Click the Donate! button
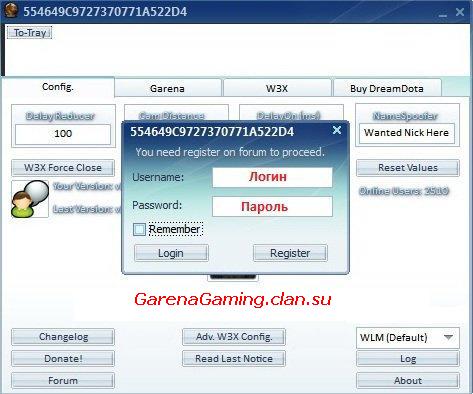Viewport: 473px width, 394px height. coord(63,359)
